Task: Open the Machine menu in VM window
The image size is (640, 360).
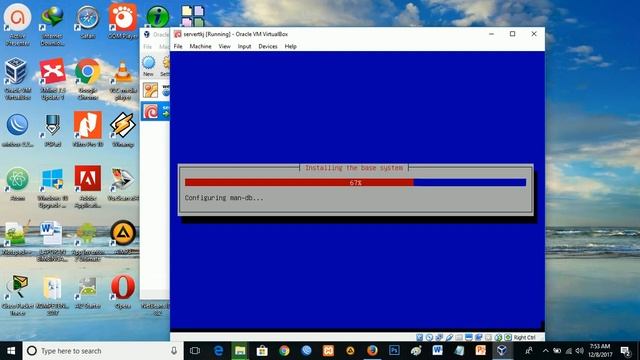Action: point(200,47)
